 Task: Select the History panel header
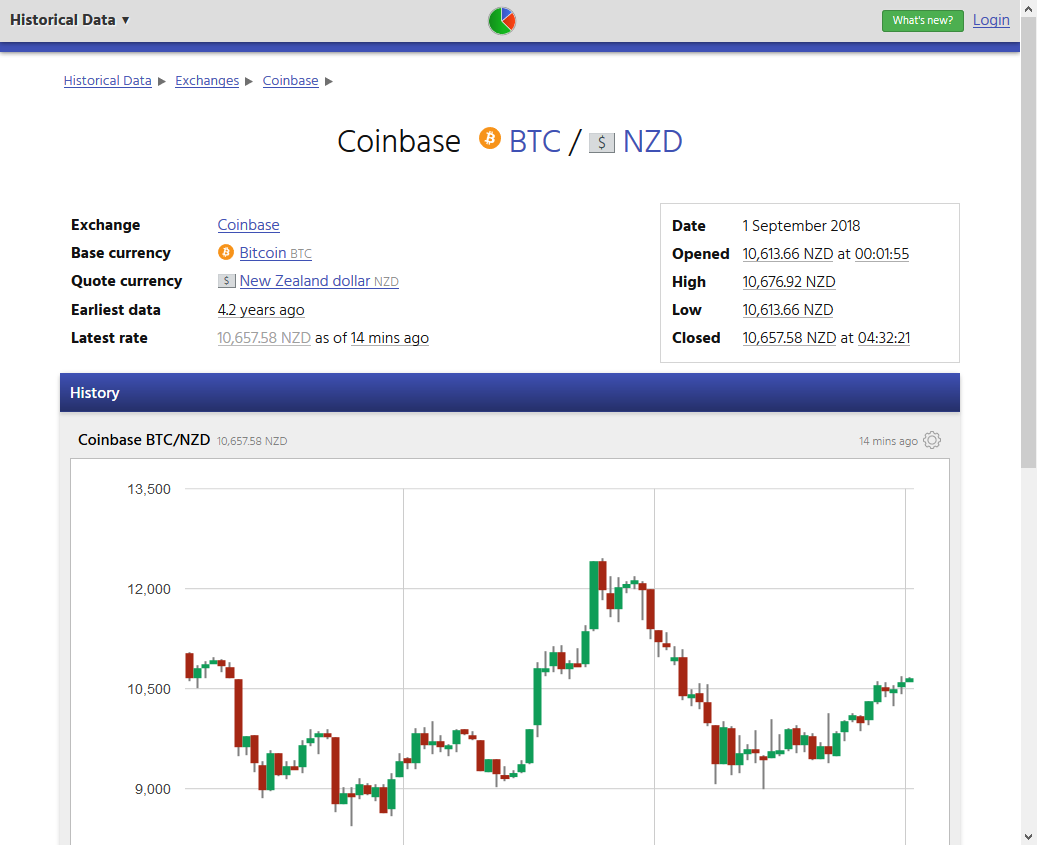509,393
